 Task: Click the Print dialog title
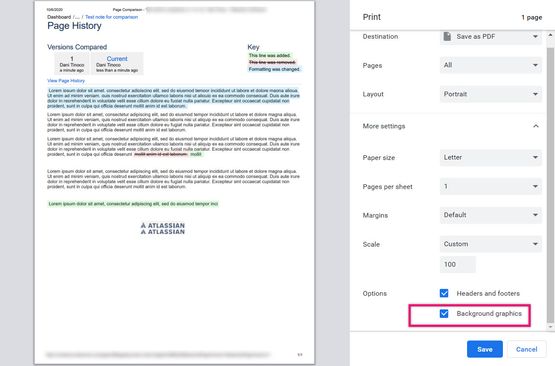[x=372, y=17]
